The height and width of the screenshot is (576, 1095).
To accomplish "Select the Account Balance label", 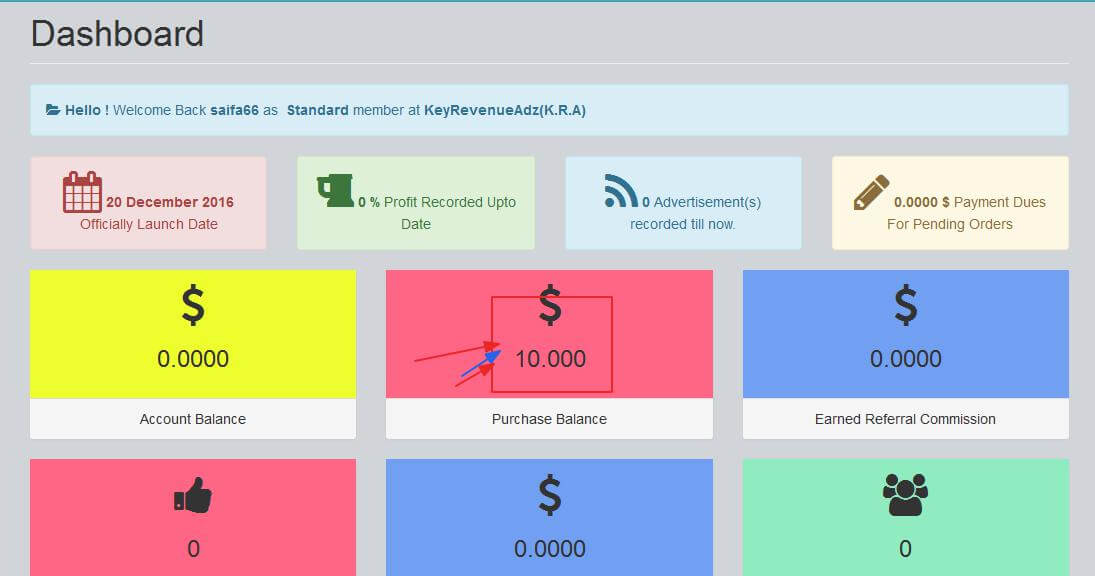I will point(193,419).
